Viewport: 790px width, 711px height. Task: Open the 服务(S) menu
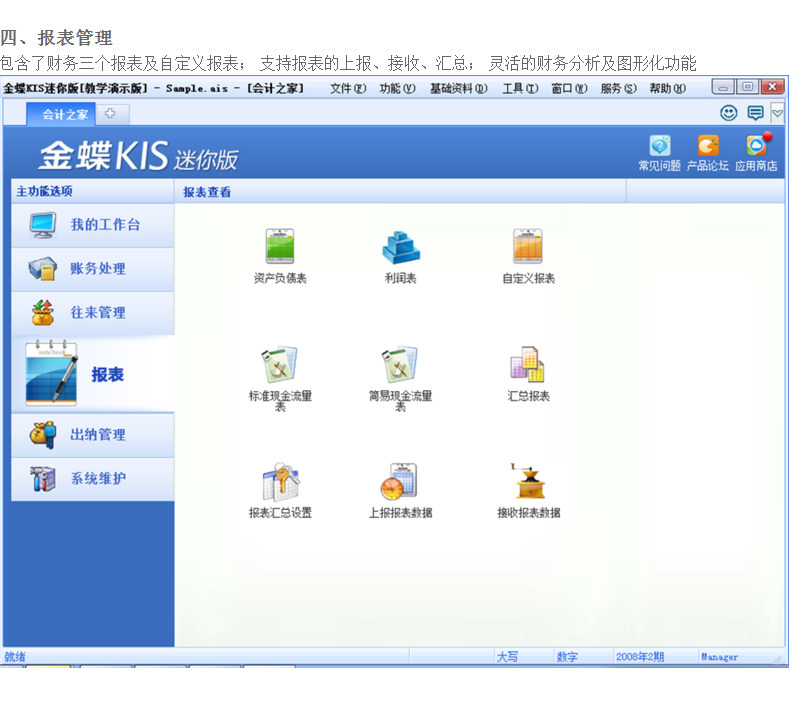point(619,89)
